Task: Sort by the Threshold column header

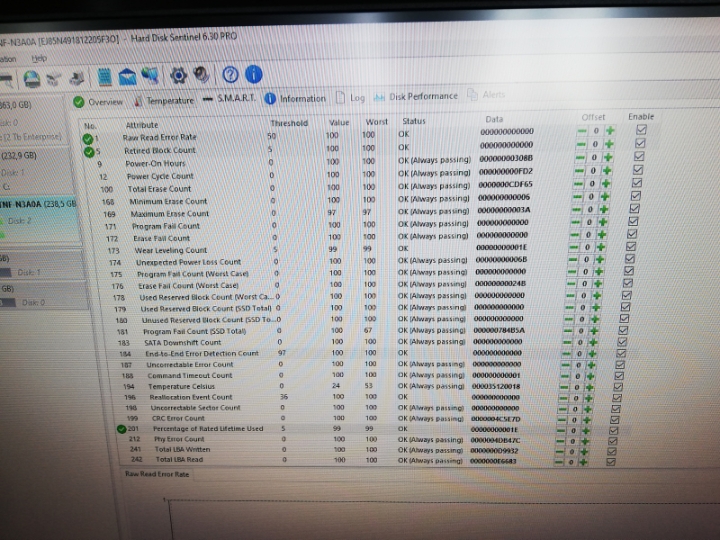Action: click(289, 123)
